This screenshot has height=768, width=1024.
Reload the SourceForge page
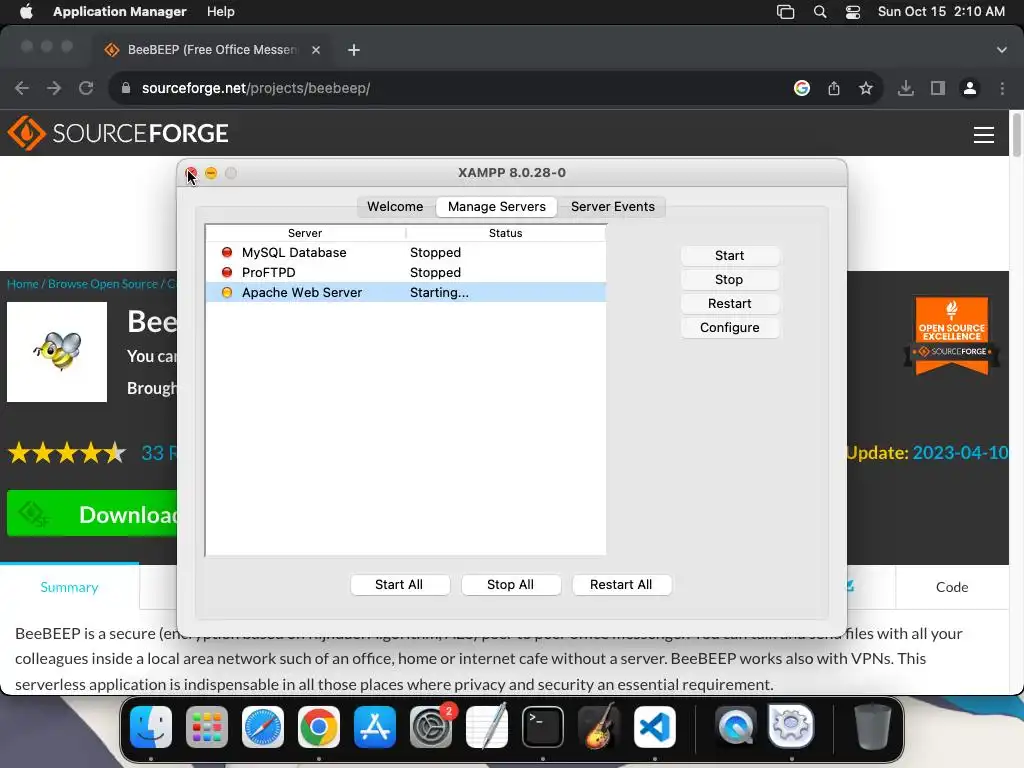86,88
